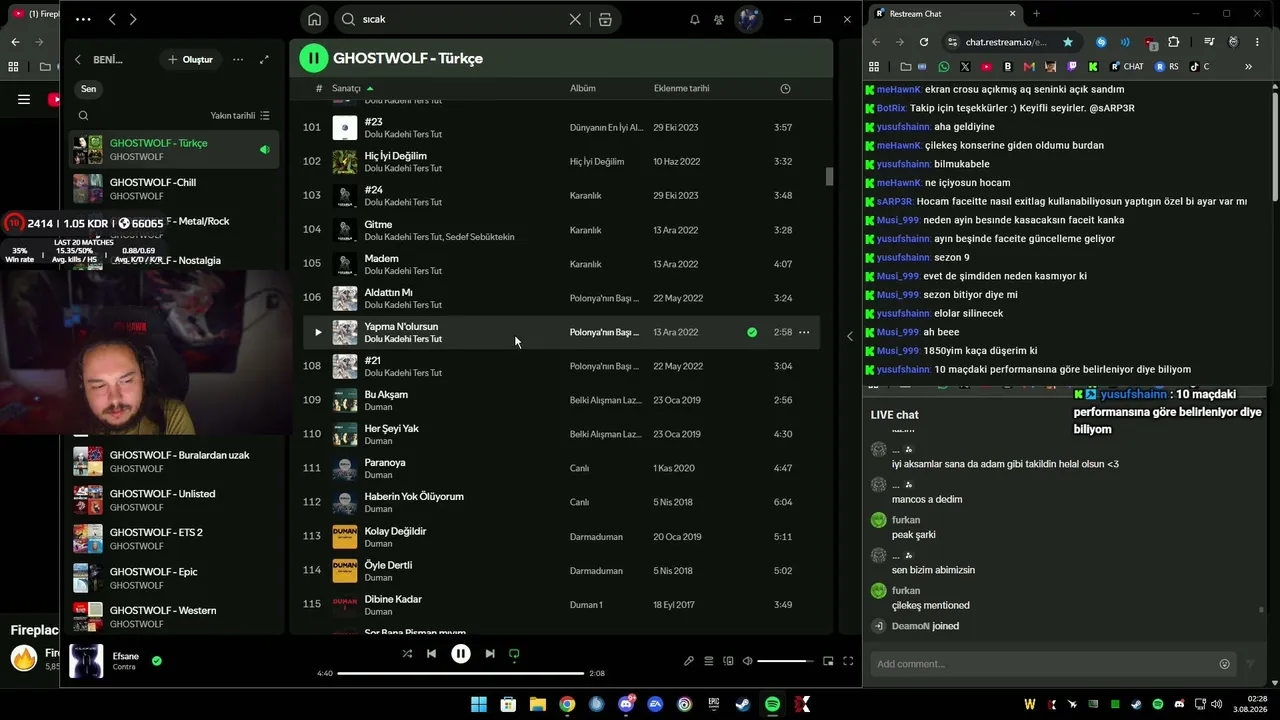This screenshot has height=720, width=1280.
Task: Sort by Eklenme tarihi column header
Action: (x=682, y=88)
